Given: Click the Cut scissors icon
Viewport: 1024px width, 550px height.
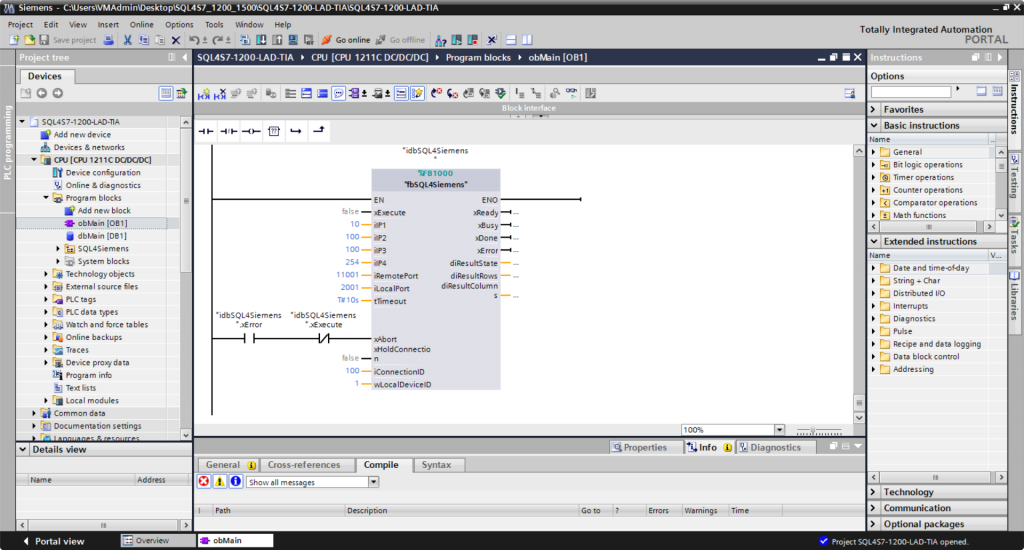Looking at the screenshot, I should [128, 40].
